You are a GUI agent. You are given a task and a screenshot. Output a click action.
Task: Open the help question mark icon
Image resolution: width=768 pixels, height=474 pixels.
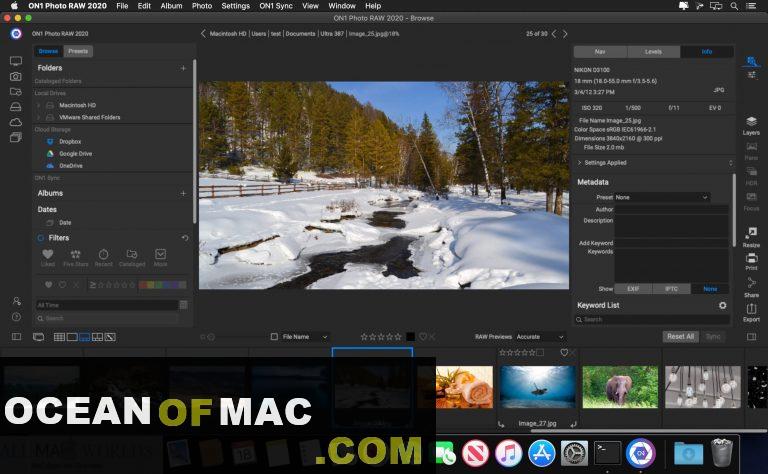click(x=16, y=317)
